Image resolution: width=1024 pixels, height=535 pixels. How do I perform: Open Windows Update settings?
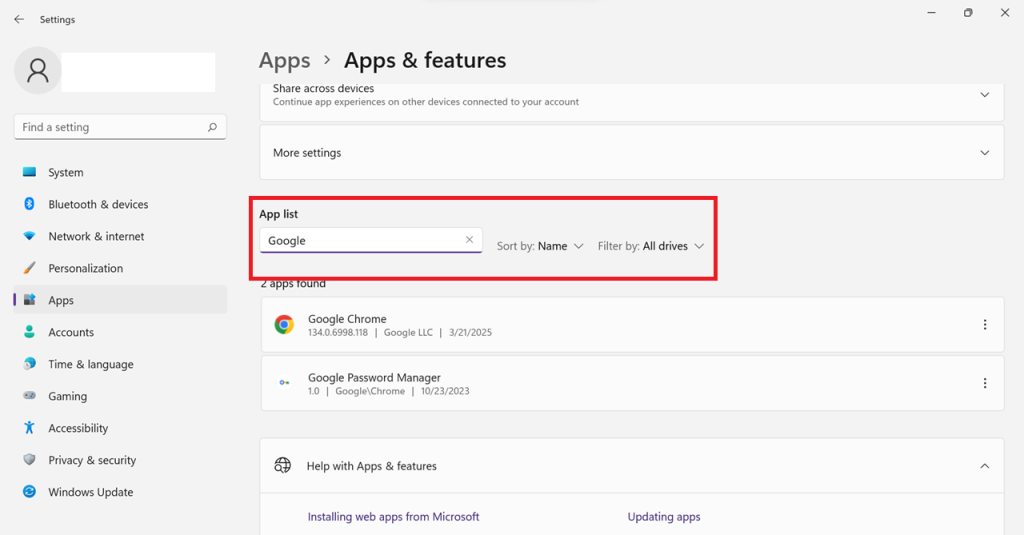120,493
